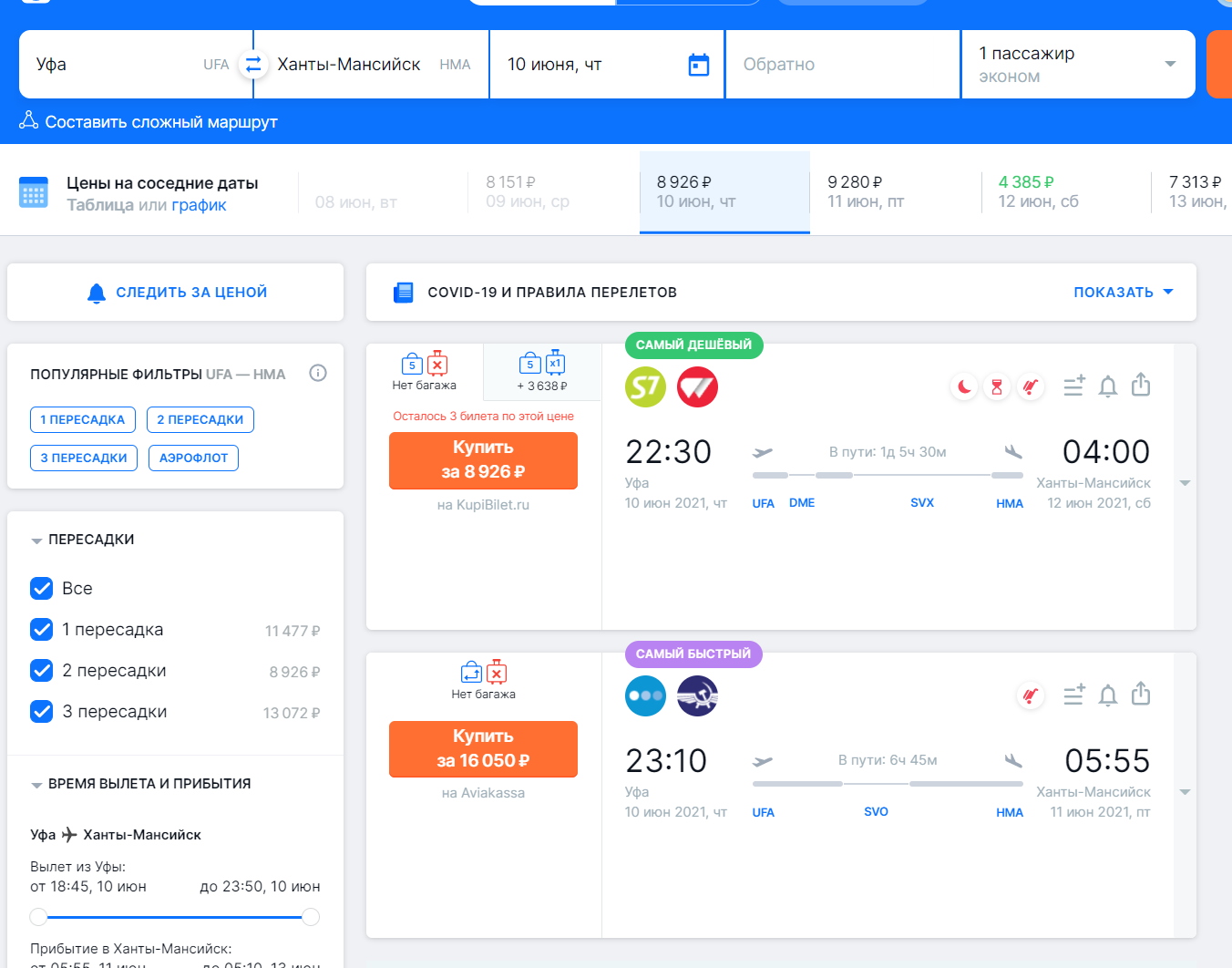Collapse the 'Пересадки' filter section
Image resolution: width=1232 pixels, height=968 pixels.
(x=36, y=541)
